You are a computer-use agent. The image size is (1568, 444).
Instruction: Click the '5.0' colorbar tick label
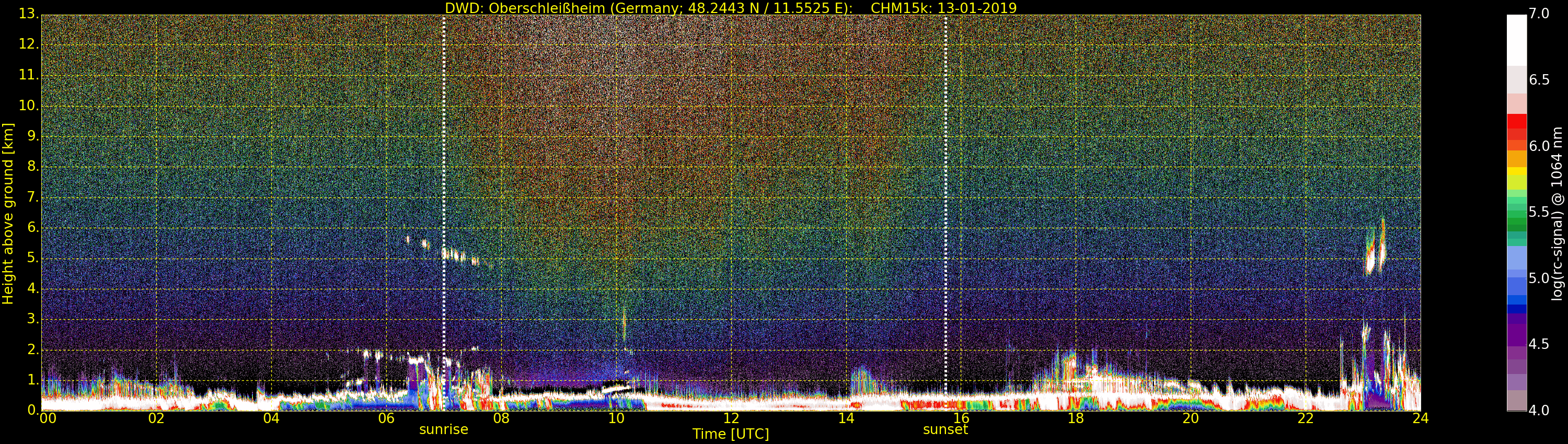point(1539,278)
